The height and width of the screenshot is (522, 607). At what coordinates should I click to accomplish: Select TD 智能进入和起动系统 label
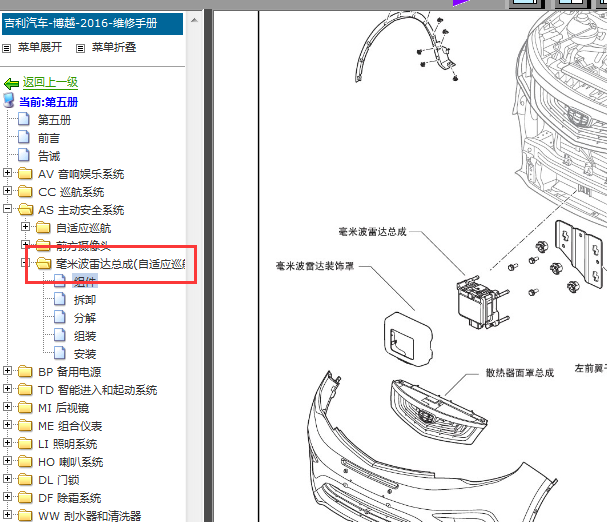click(98, 390)
